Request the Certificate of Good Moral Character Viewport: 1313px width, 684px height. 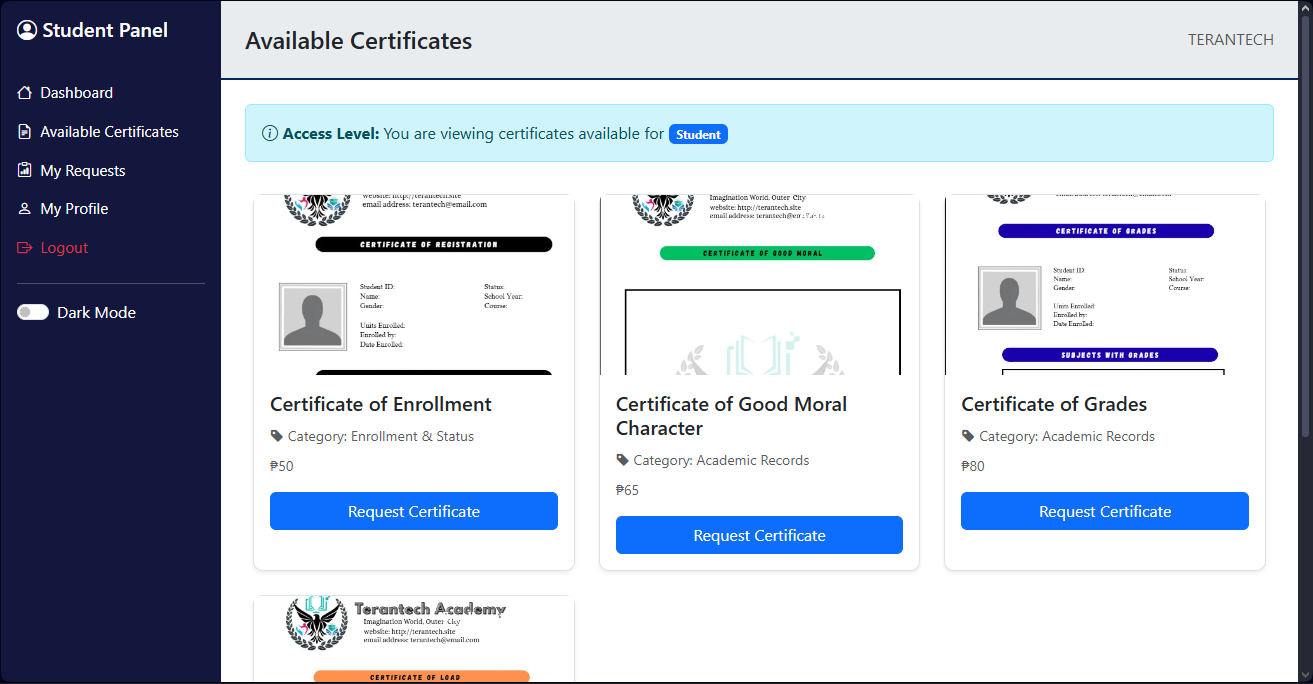pos(759,535)
